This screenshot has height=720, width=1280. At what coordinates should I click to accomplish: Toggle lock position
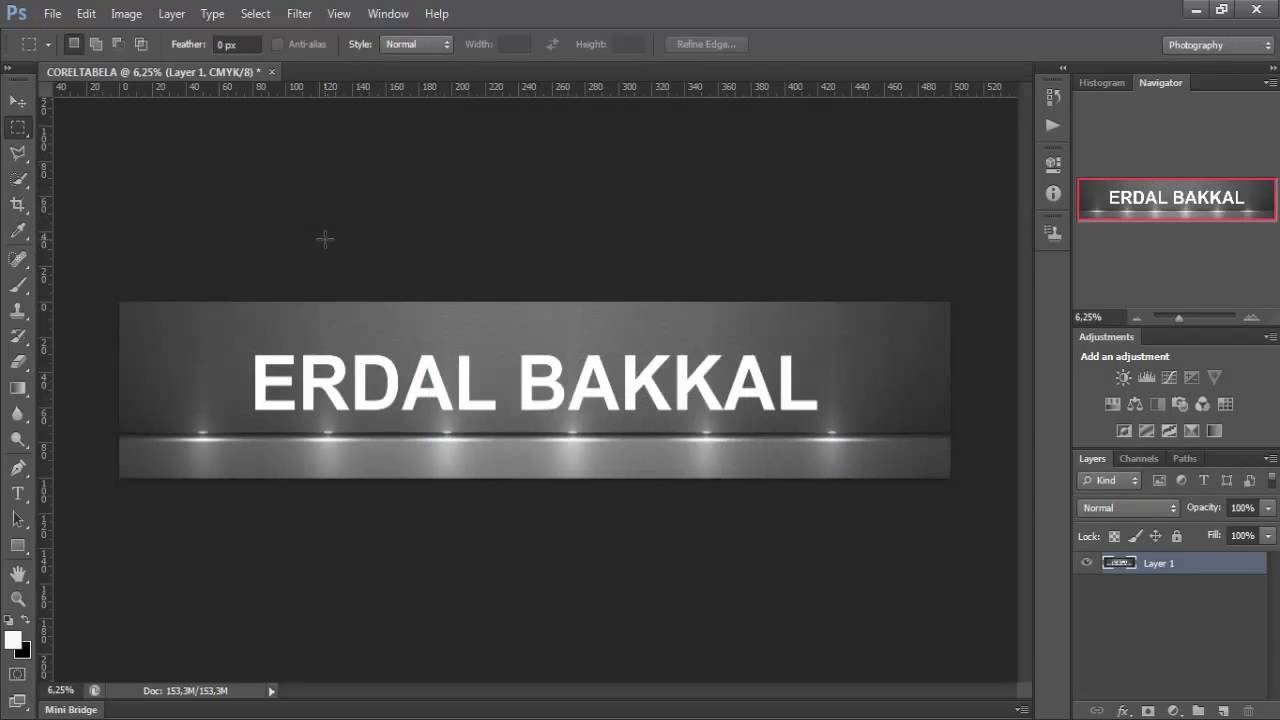(1155, 536)
